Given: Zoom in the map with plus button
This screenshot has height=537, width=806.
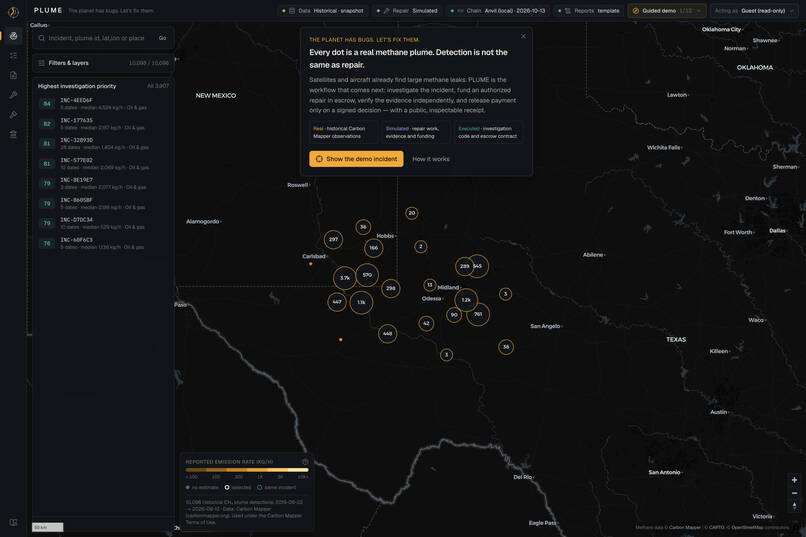Looking at the screenshot, I should point(794,480).
